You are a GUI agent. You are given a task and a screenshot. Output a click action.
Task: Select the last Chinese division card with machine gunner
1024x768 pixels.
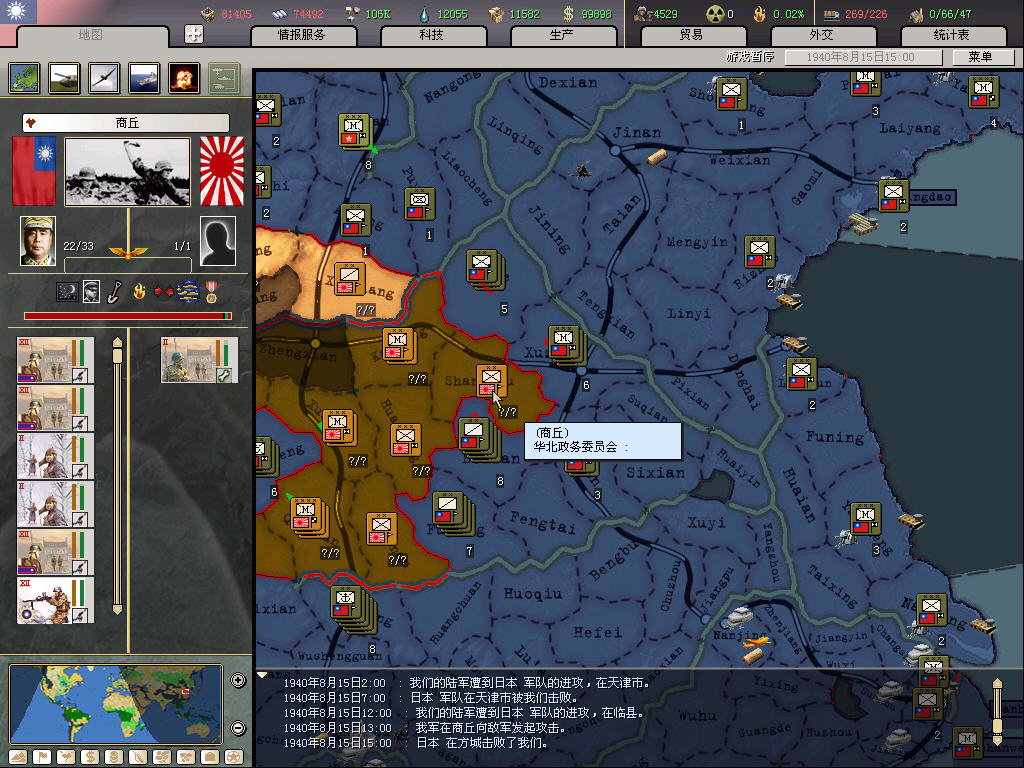tap(55, 601)
